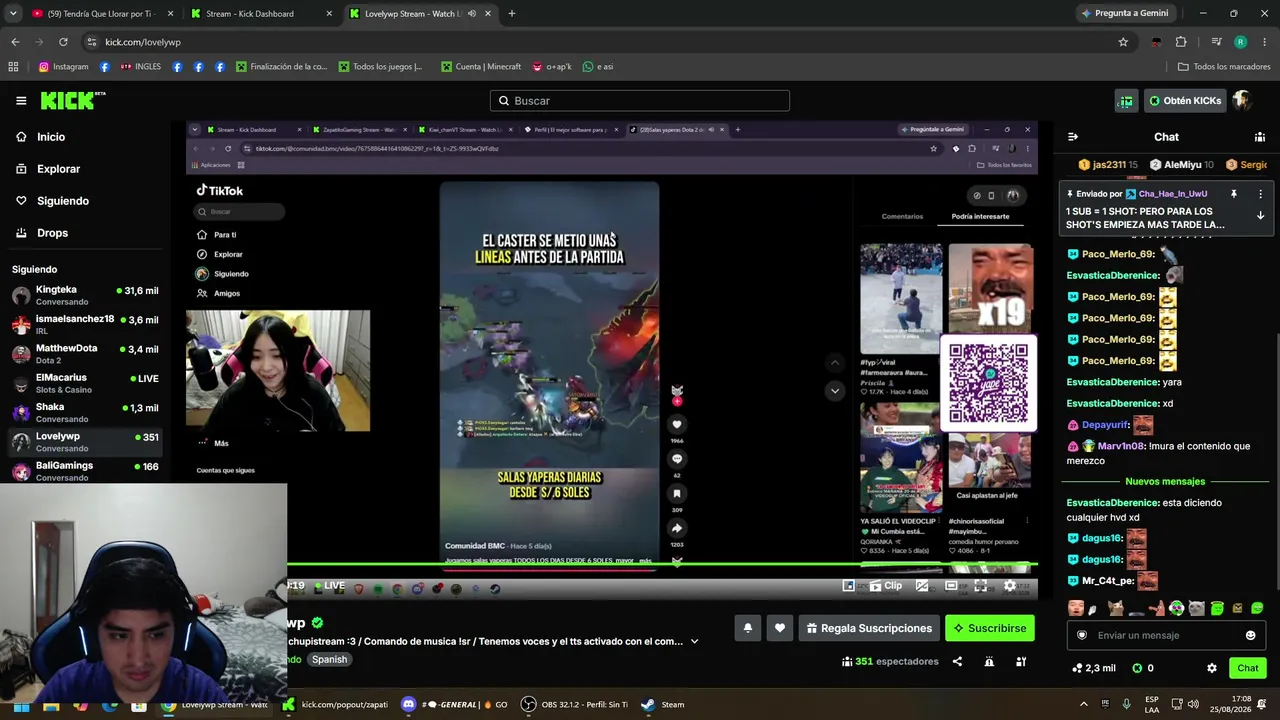Open the Kick hamburger menu

21,101
